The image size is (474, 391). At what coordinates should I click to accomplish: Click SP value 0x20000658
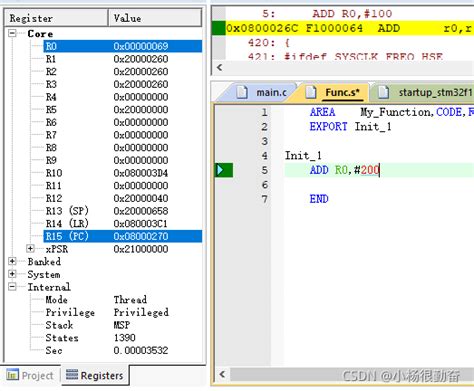[141, 211]
